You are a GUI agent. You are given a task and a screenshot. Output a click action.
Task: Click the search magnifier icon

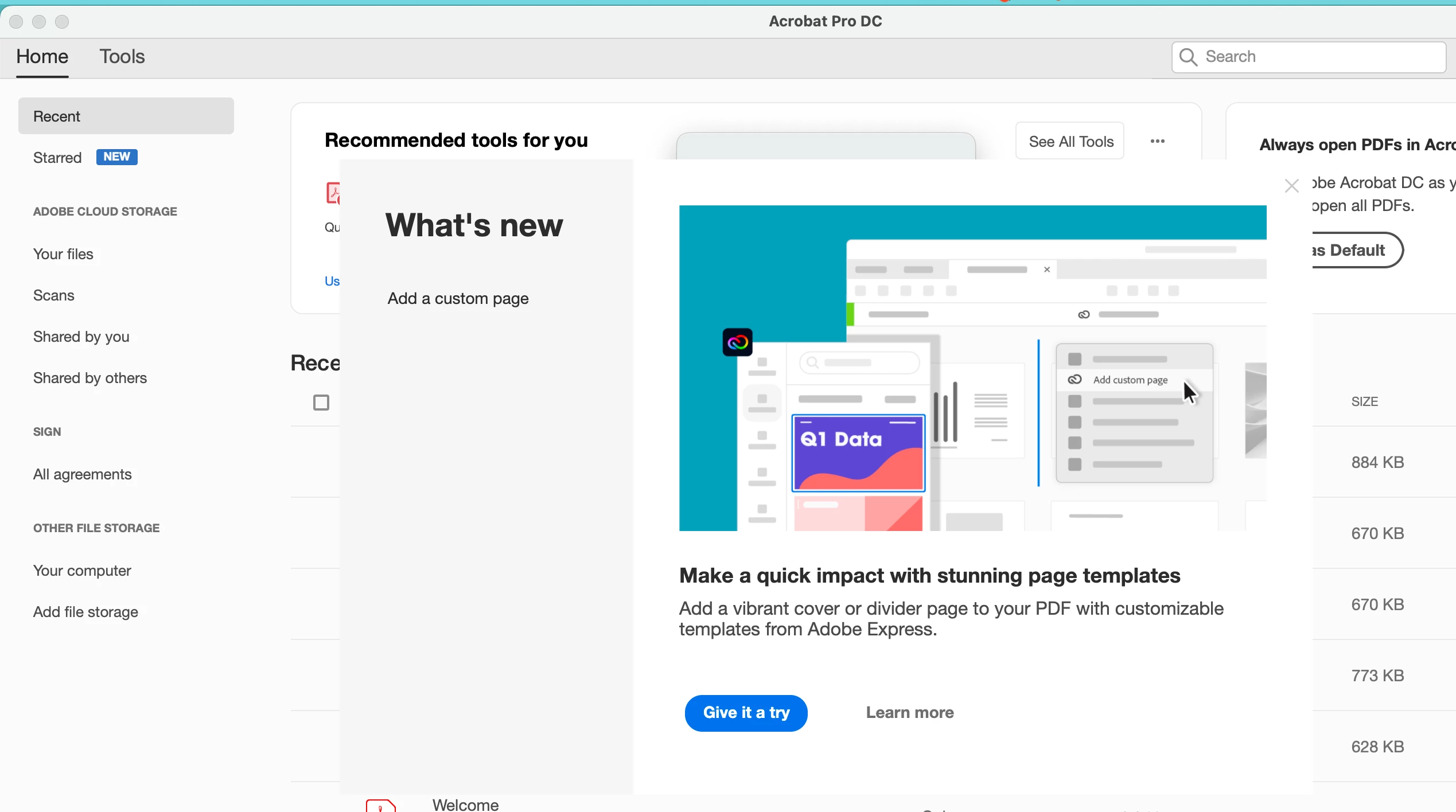(1188, 57)
